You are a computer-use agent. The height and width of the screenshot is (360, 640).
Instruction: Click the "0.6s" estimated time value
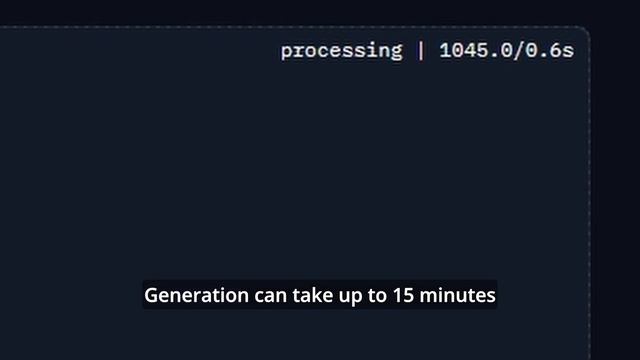point(549,51)
